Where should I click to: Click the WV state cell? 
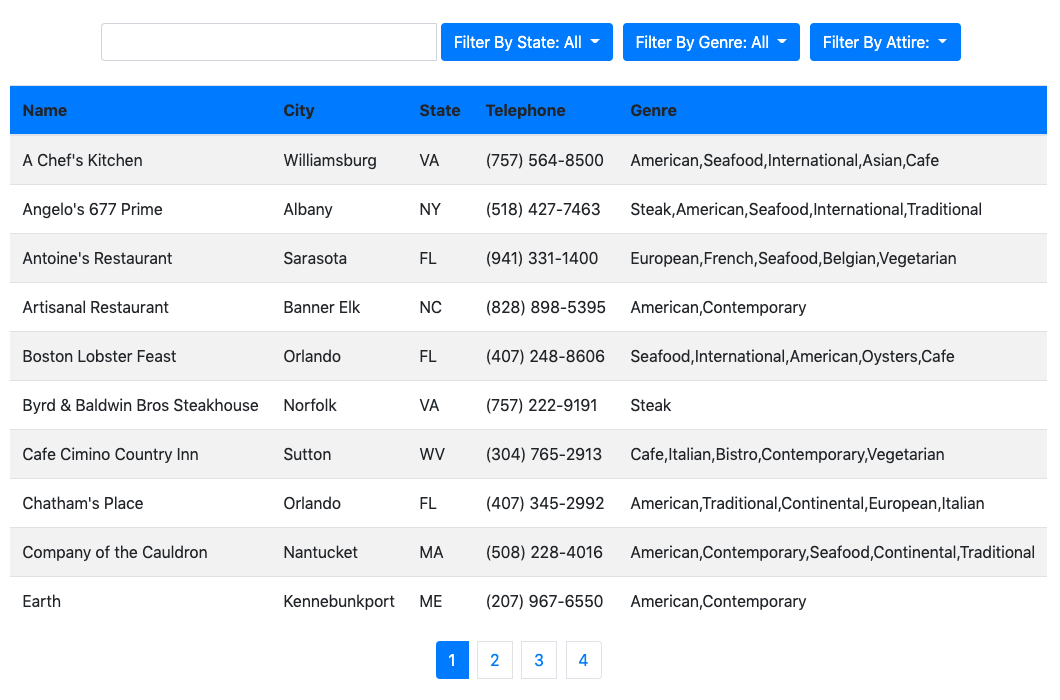(x=432, y=454)
